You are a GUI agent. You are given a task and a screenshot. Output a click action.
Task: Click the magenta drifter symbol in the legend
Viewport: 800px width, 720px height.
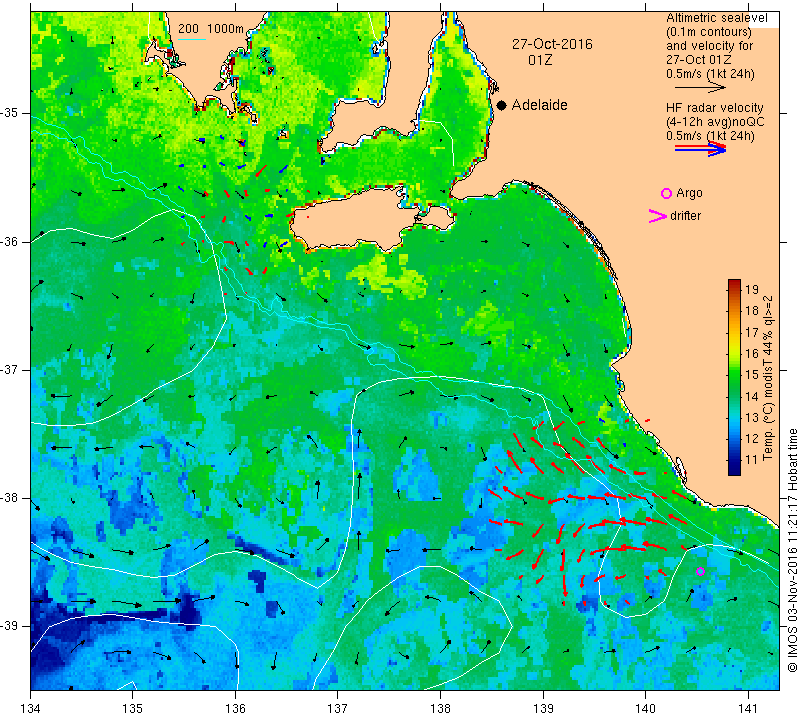[658, 216]
